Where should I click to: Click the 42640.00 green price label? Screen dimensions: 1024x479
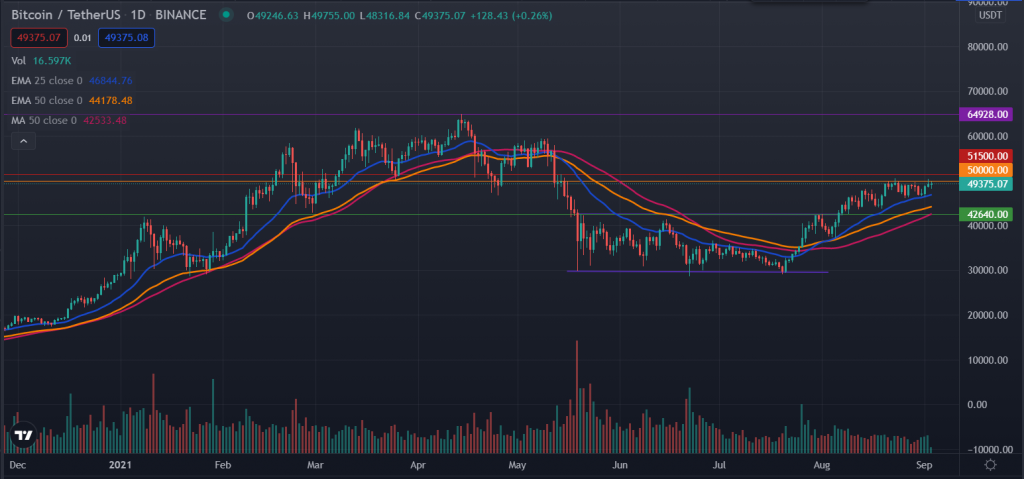tap(986, 214)
